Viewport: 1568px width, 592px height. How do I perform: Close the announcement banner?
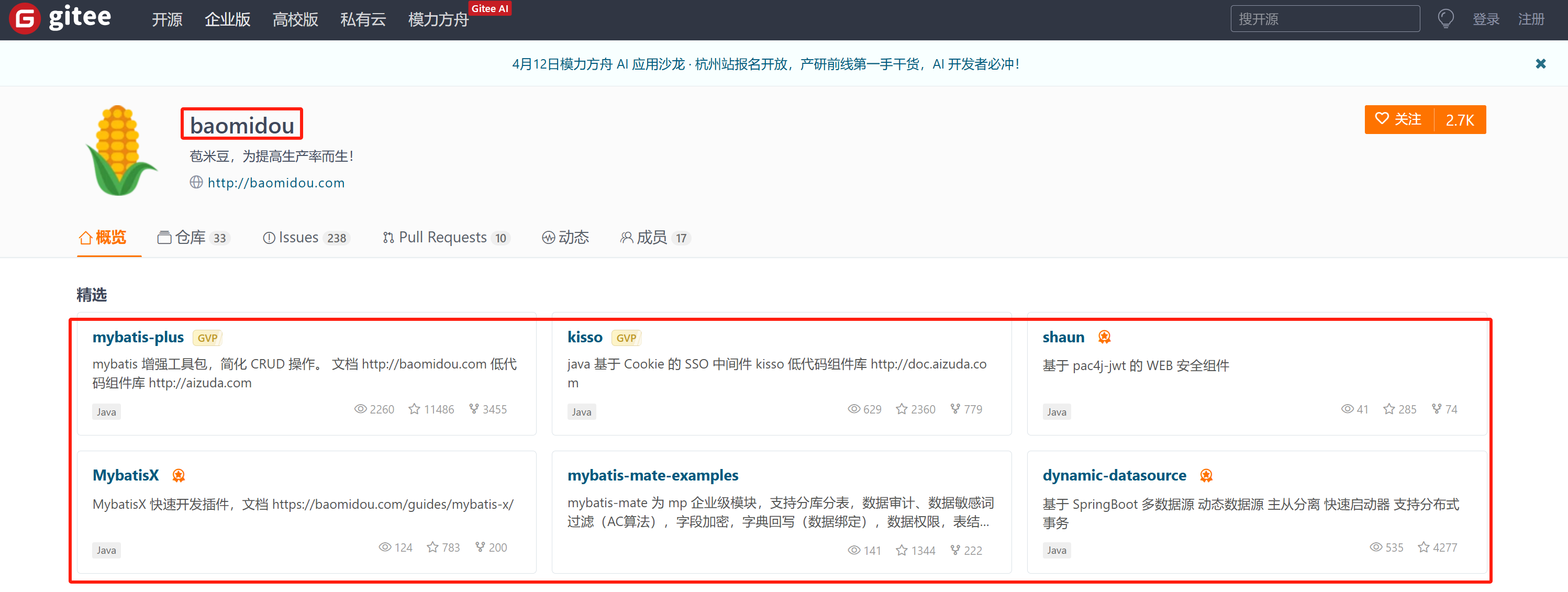(x=1540, y=64)
